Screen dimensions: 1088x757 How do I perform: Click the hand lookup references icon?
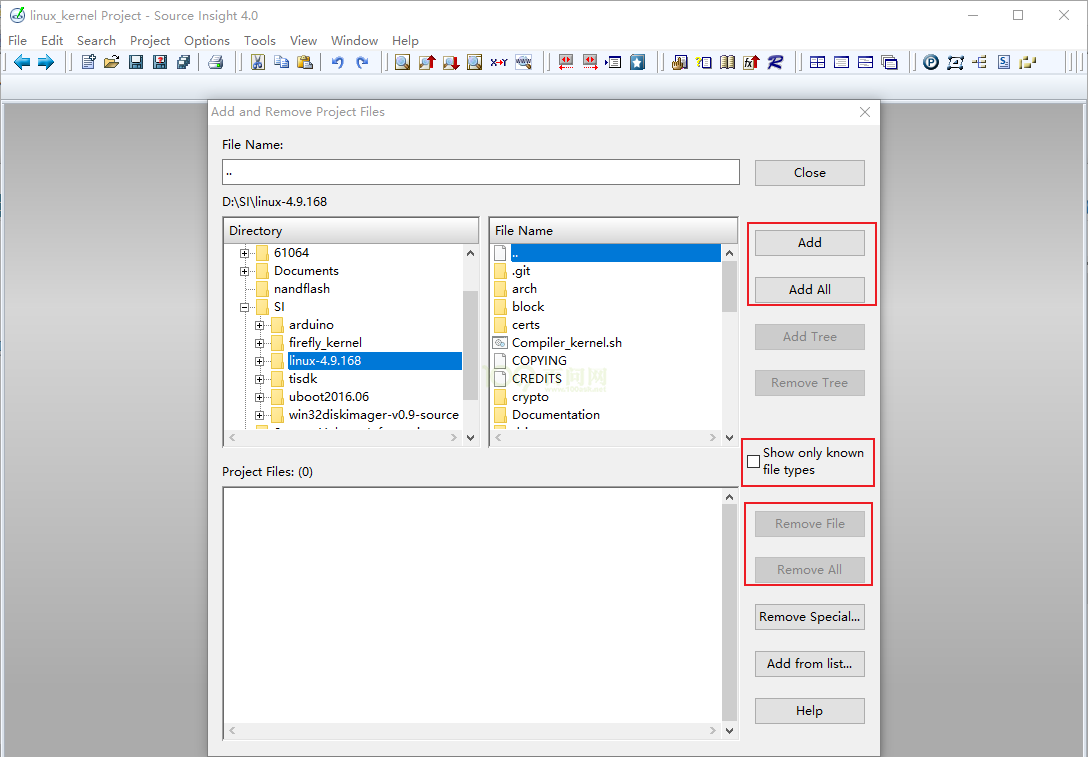pyautogui.click(x=679, y=62)
